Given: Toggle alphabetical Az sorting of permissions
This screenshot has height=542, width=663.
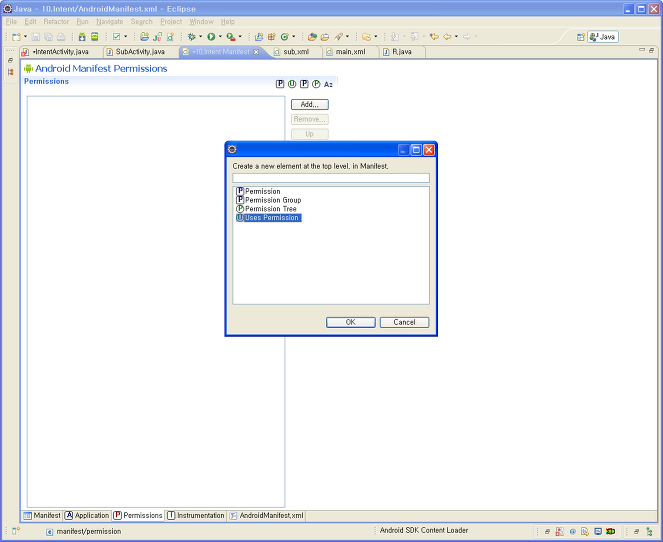Looking at the screenshot, I should coord(328,85).
